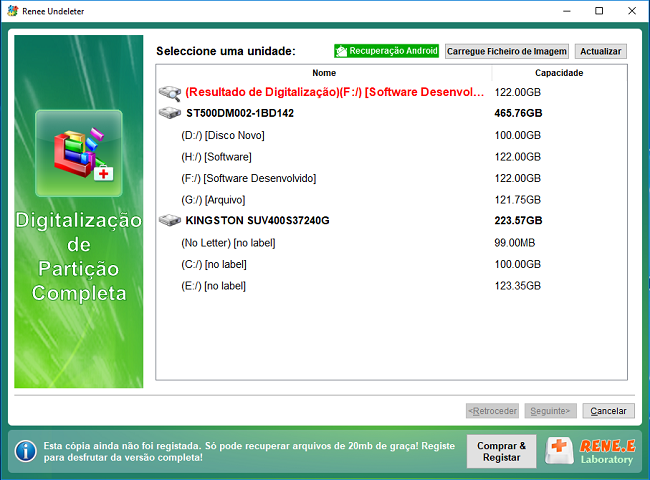Select partition (G:/) [Arquivo]
Screen dimensions: 650x480
pyautogui.click(x=391, y=200)
